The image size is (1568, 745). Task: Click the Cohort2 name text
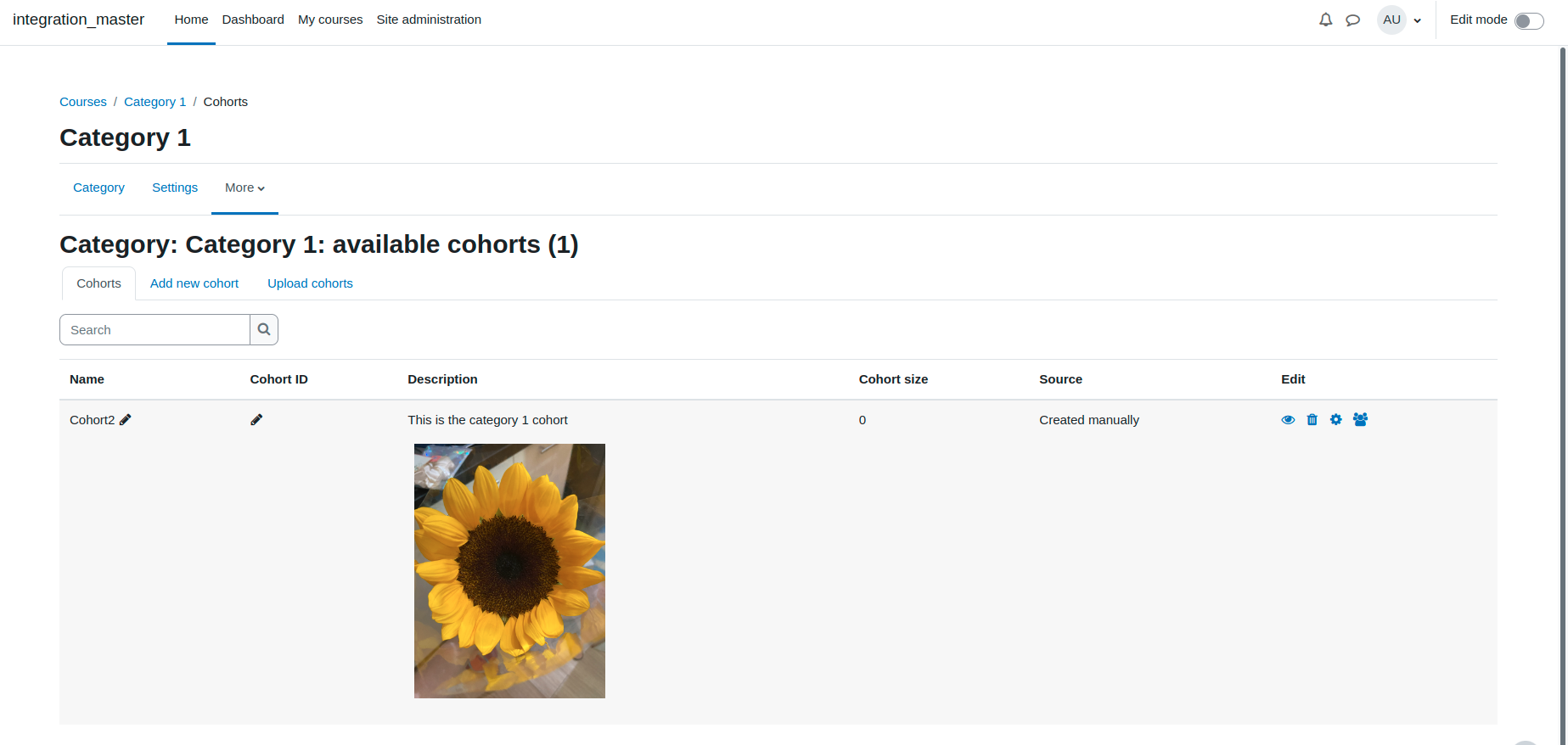pos(92,420)
